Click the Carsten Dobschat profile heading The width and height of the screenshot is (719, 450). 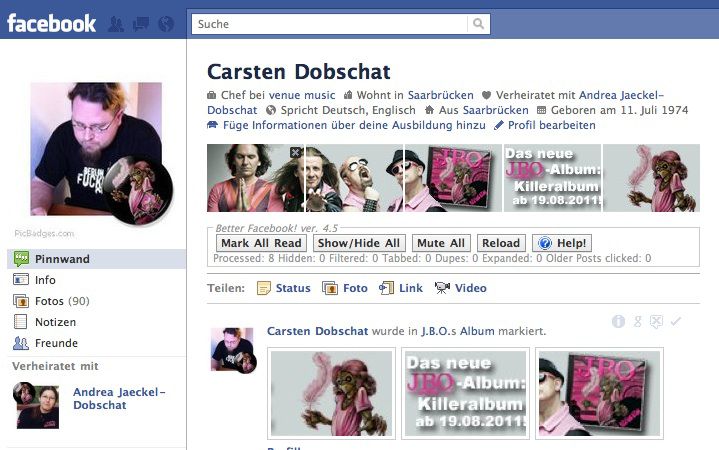coord(299,72)
